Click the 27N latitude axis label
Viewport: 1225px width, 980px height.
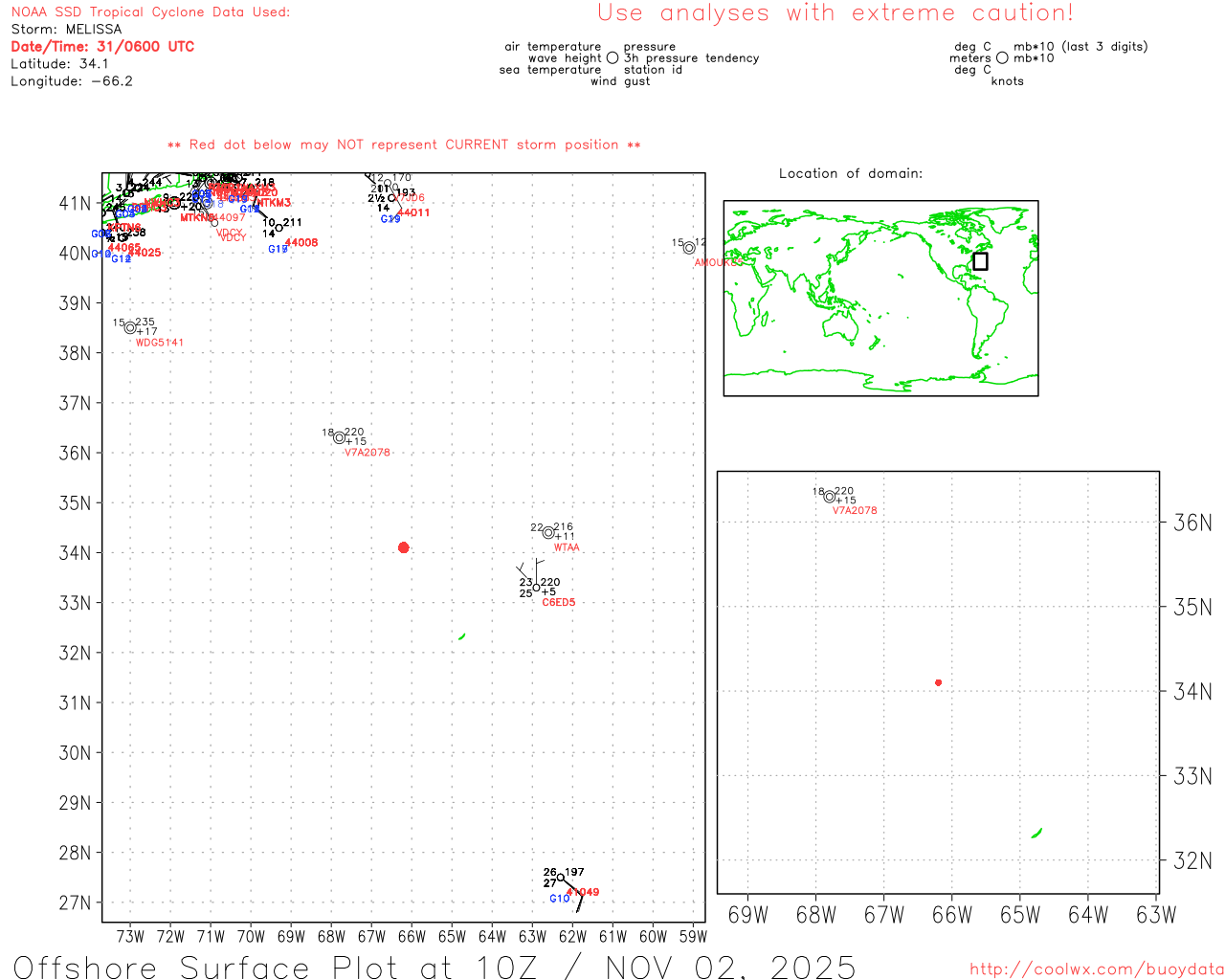(76, 903)
